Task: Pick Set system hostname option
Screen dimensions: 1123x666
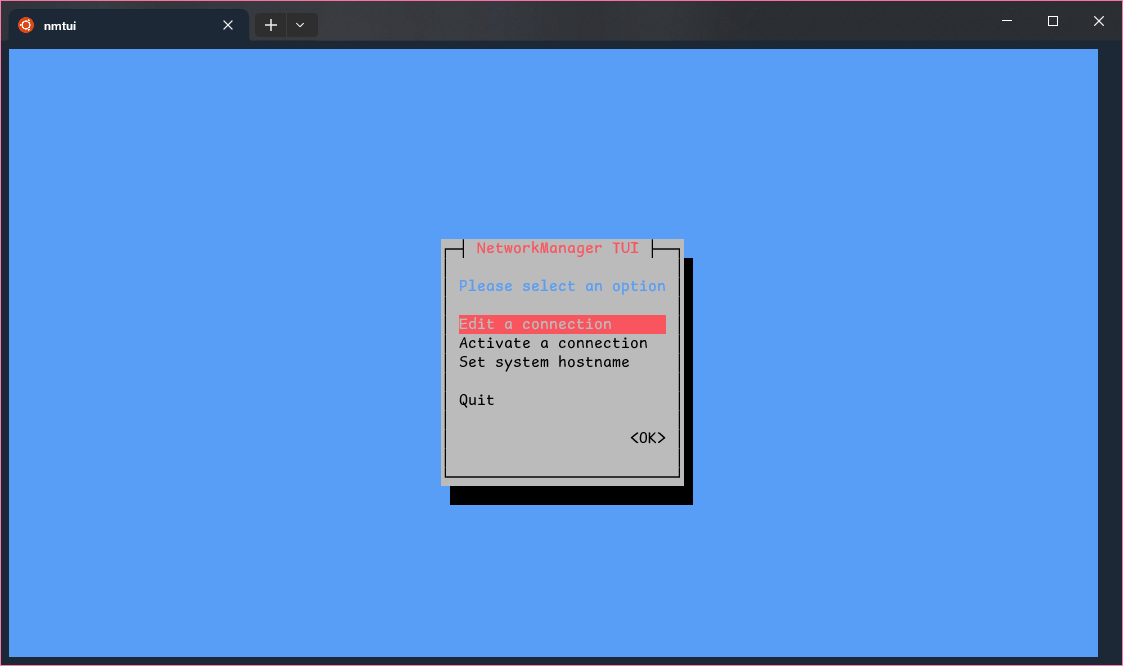Action: coord(544,362)
